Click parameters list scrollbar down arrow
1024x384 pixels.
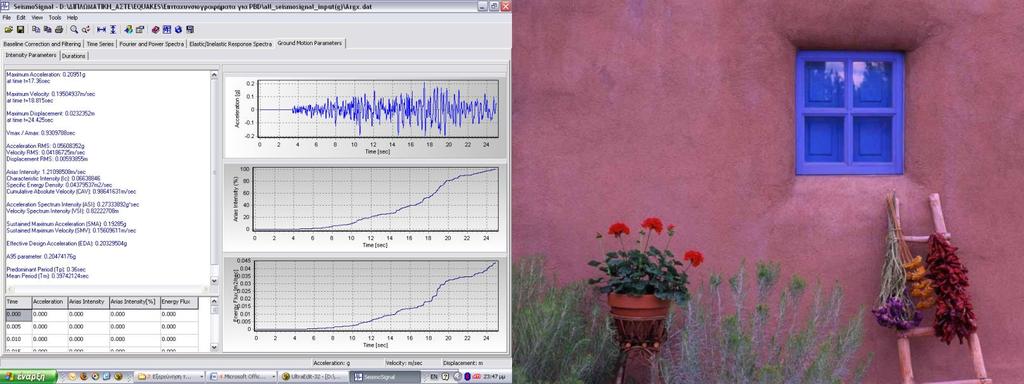coord(214,280)
